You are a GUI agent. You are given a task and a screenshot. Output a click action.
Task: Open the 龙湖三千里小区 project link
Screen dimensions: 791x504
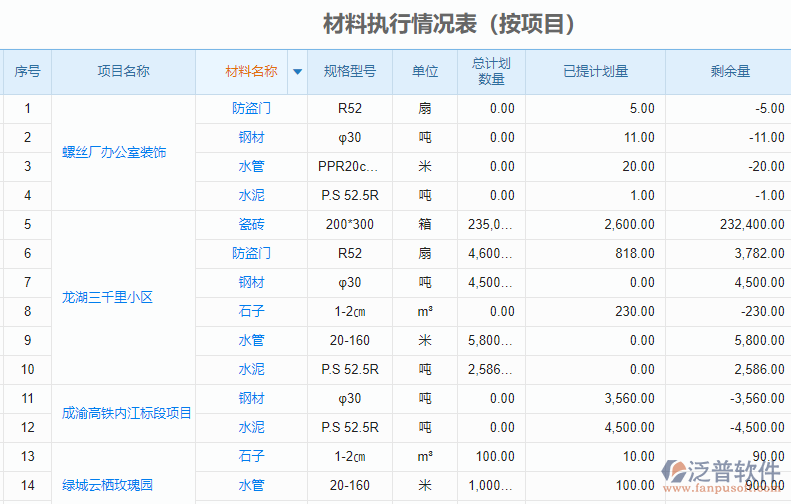[107, 297]
